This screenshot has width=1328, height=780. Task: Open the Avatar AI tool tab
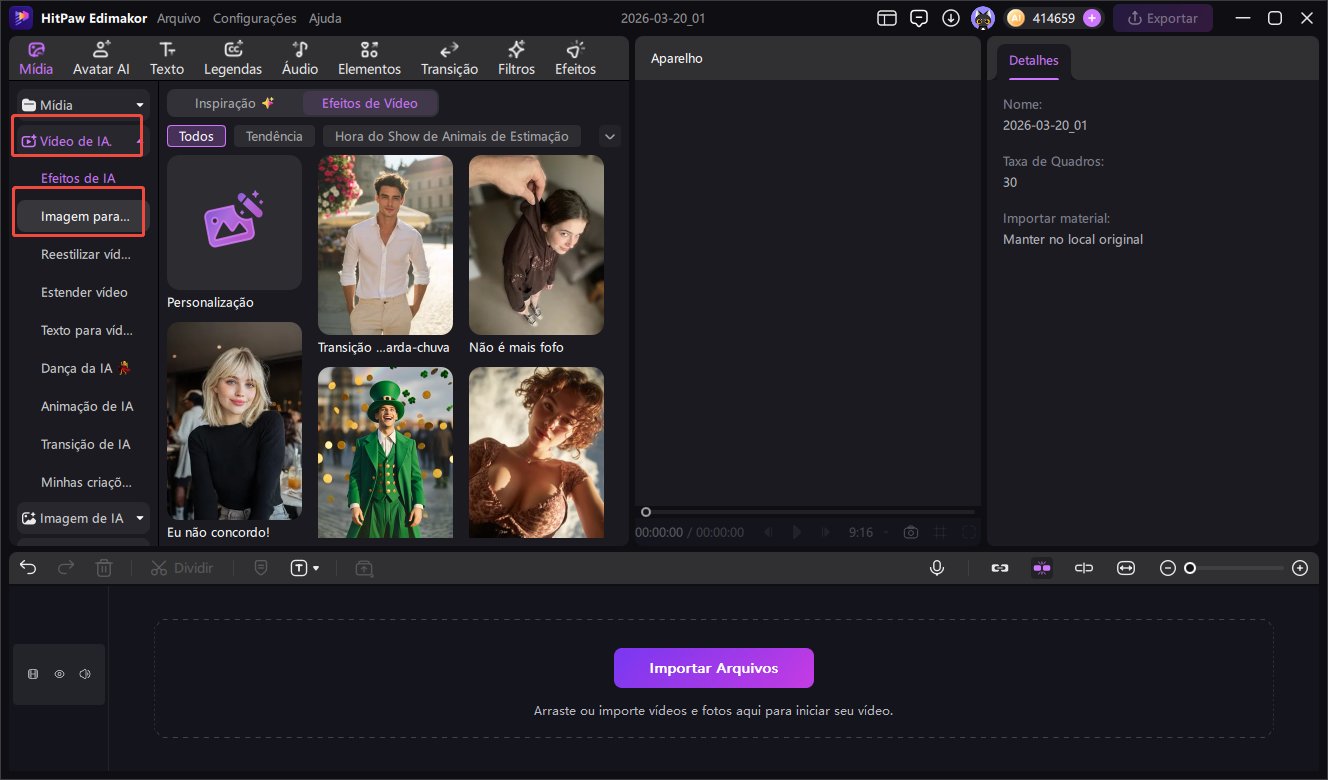tap(101, 58)
